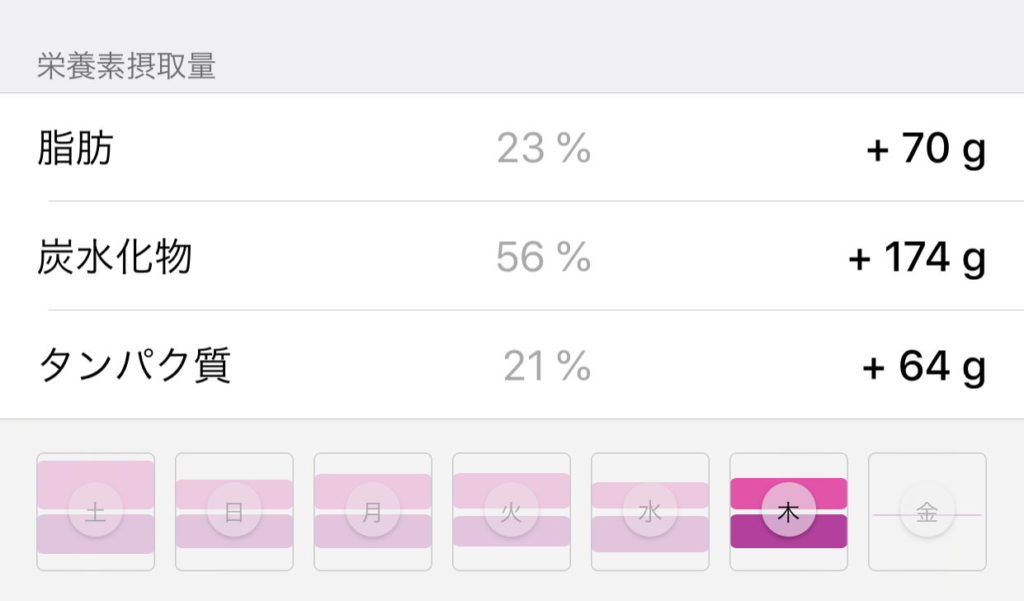Select the Monday (月) day tile

pyautogui.click(x=373, y=512)
